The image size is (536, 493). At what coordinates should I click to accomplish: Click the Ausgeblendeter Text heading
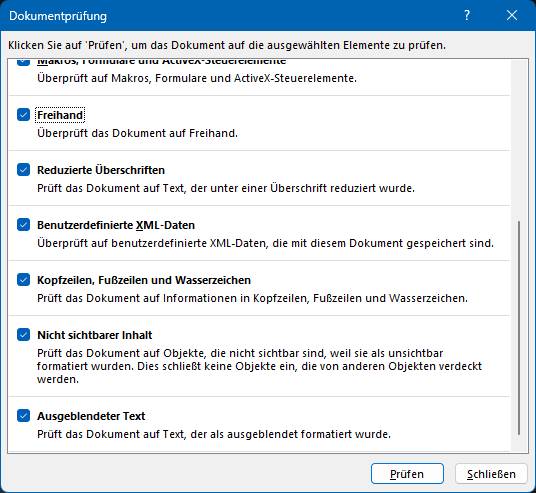(91, 416)
